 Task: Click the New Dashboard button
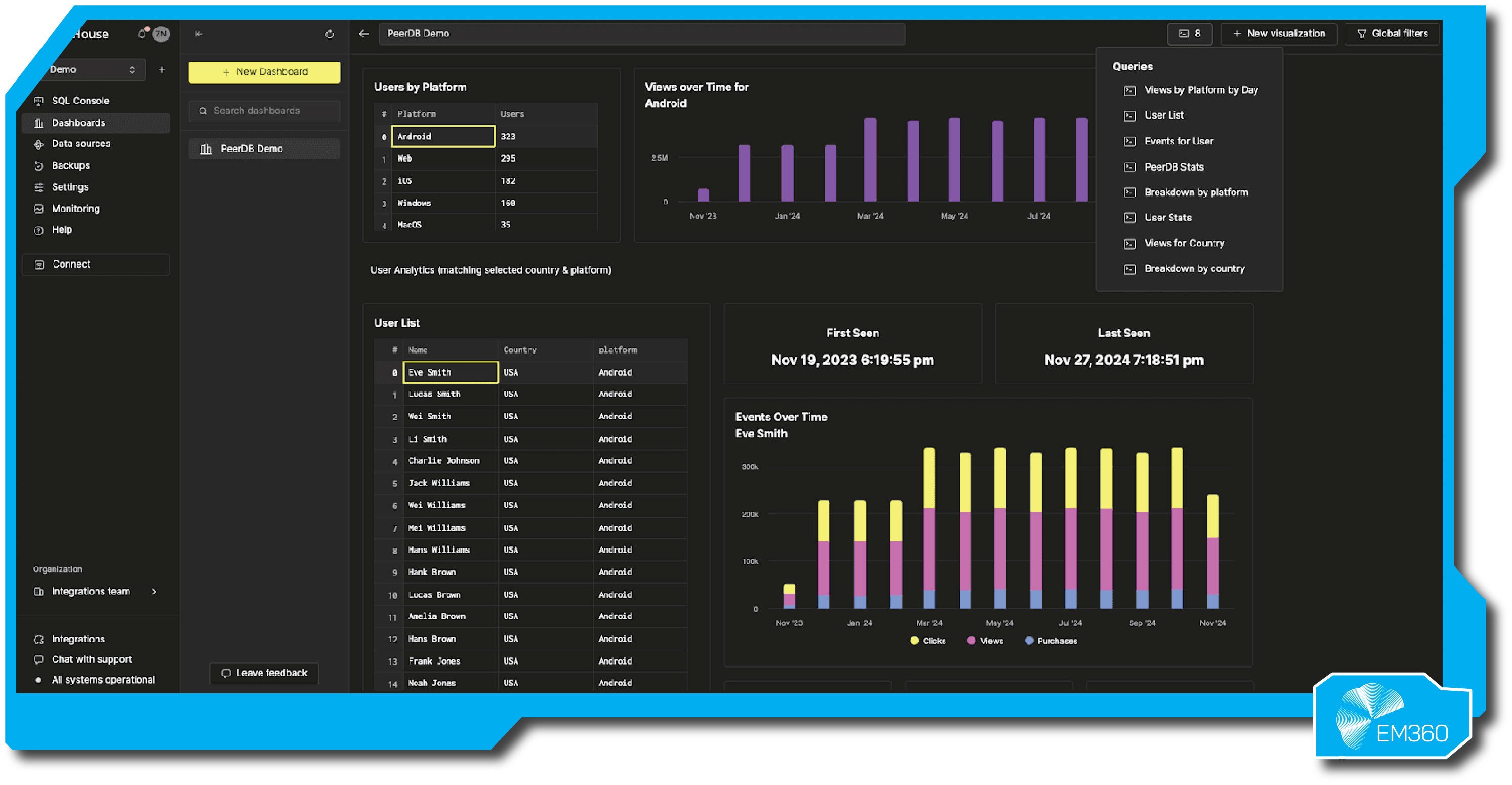pyautogui.click(x=264, y=71)
